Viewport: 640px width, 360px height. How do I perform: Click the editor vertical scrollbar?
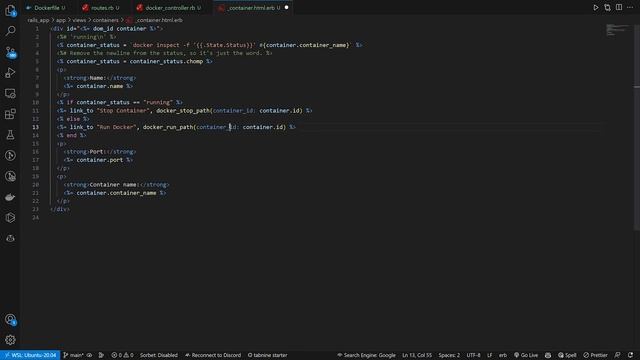[637, 127]
